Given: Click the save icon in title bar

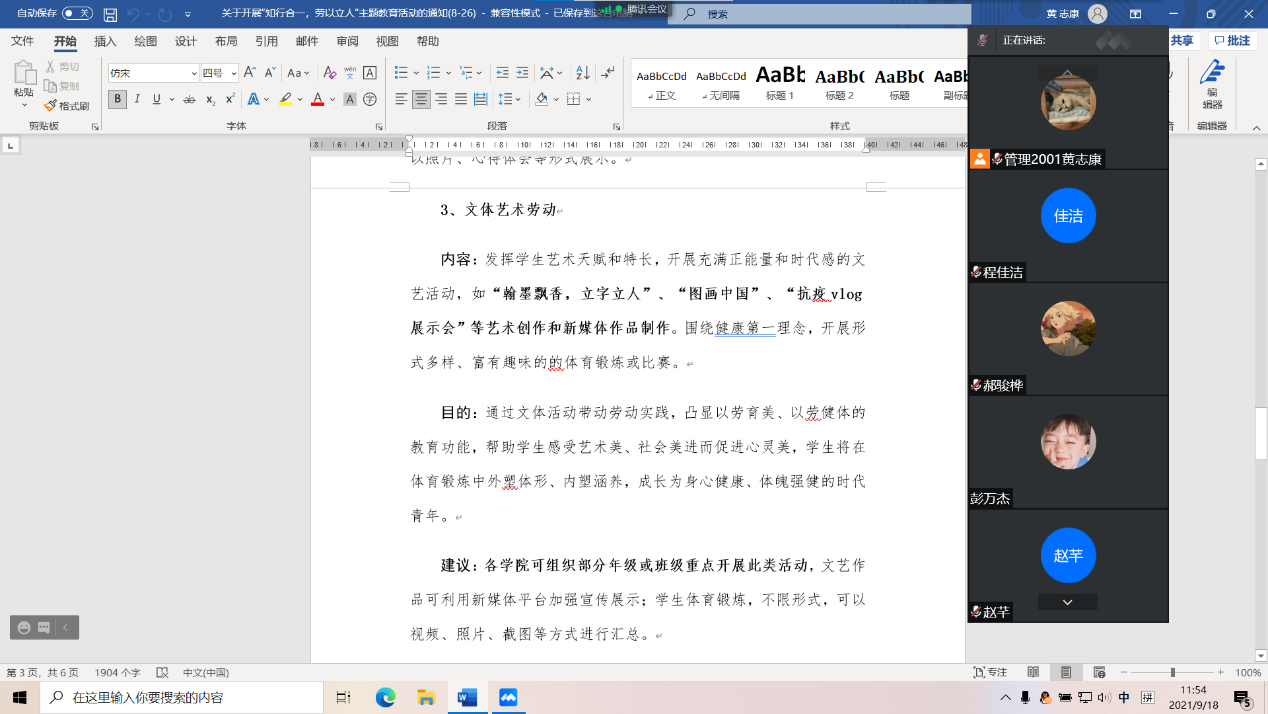Looking at the screenshot, I should 110,14.
